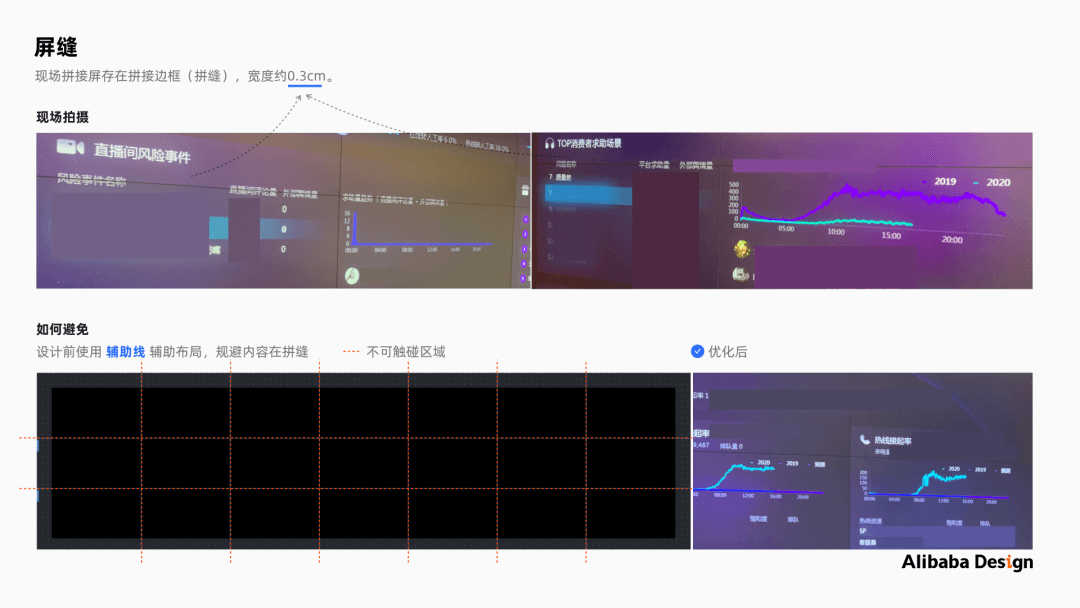Click the 优化后 label

coord(727,352)
